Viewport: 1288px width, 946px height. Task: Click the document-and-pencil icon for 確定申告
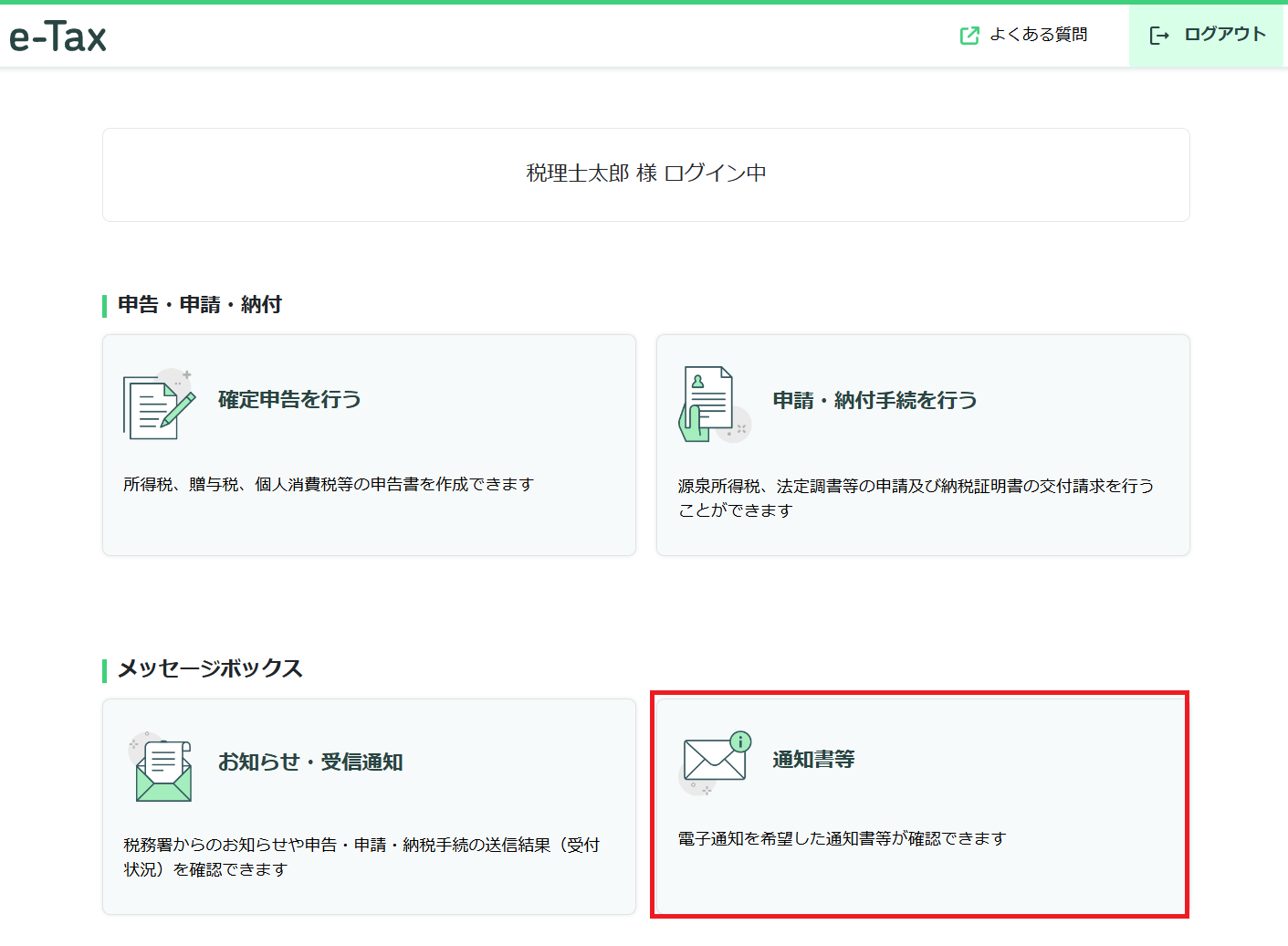tap(158, 405)
